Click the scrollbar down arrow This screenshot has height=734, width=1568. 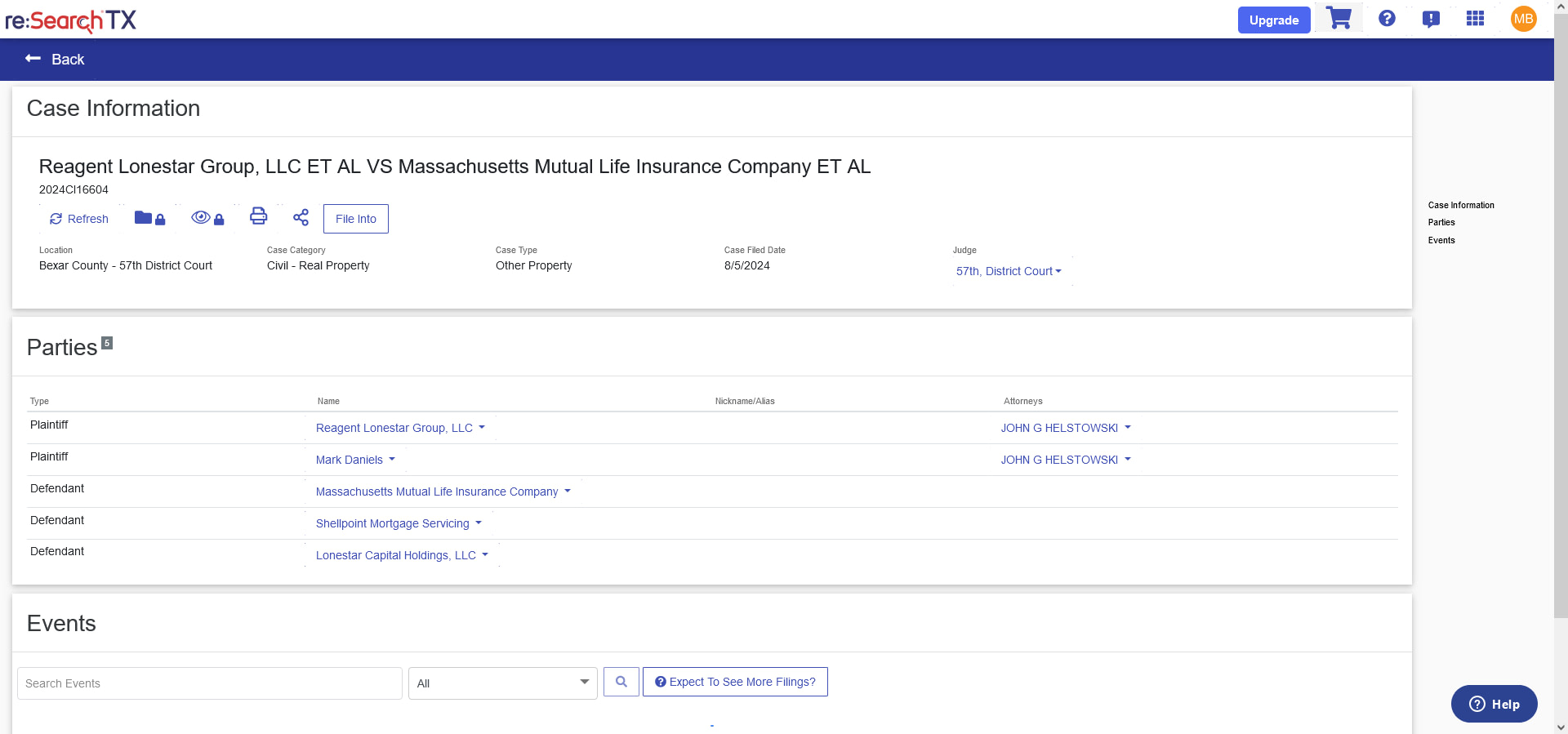(1561, 727)
